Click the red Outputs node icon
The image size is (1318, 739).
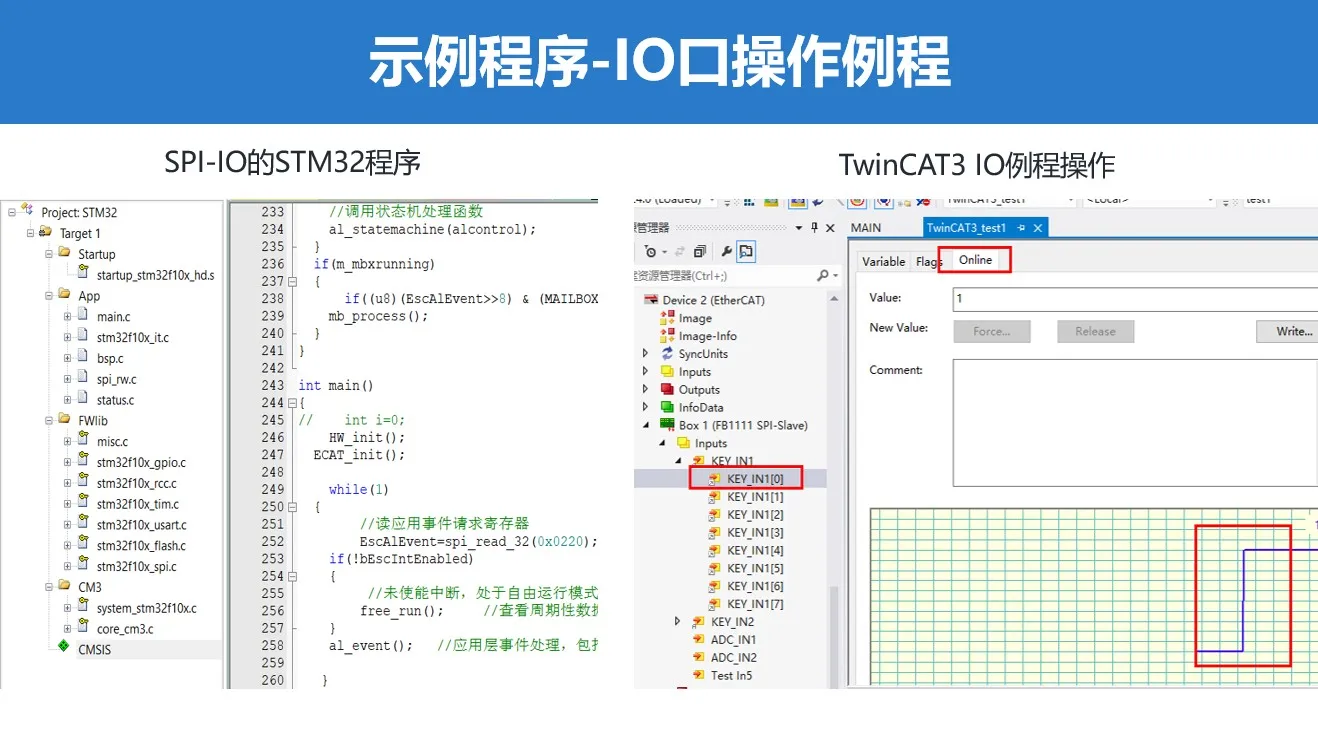click(x=668, y=390)
